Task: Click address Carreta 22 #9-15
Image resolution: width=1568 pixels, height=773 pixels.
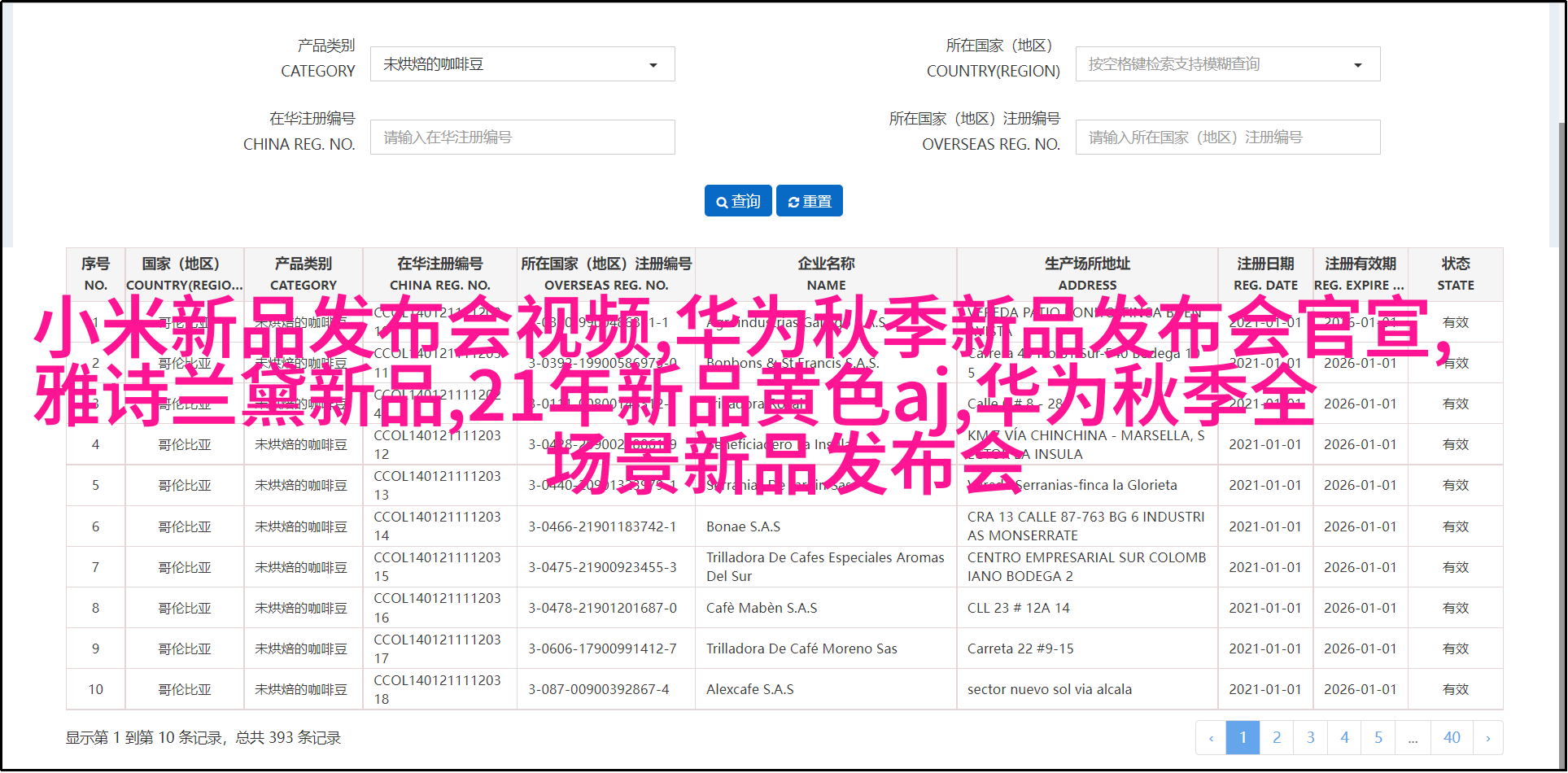Action: pos(1020,649)
